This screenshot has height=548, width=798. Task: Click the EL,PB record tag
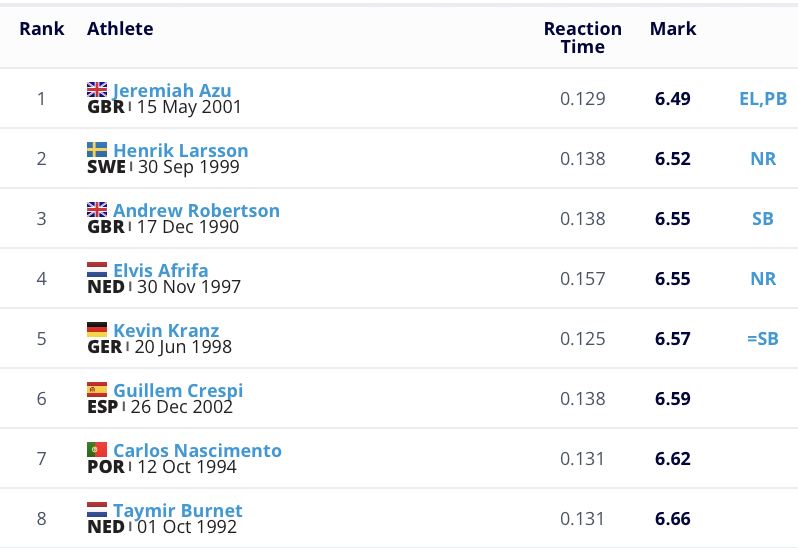point(763,99)
